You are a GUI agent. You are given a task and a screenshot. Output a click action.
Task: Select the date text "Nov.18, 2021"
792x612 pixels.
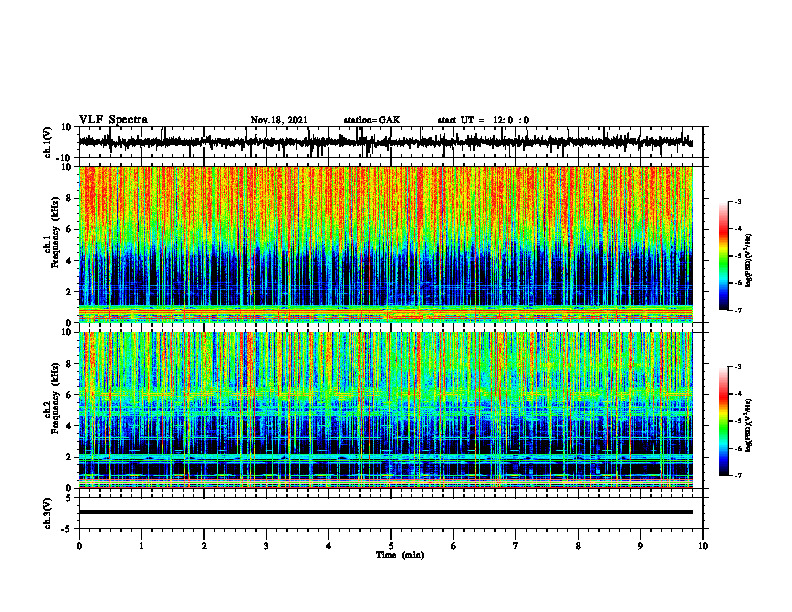point(279,120)
